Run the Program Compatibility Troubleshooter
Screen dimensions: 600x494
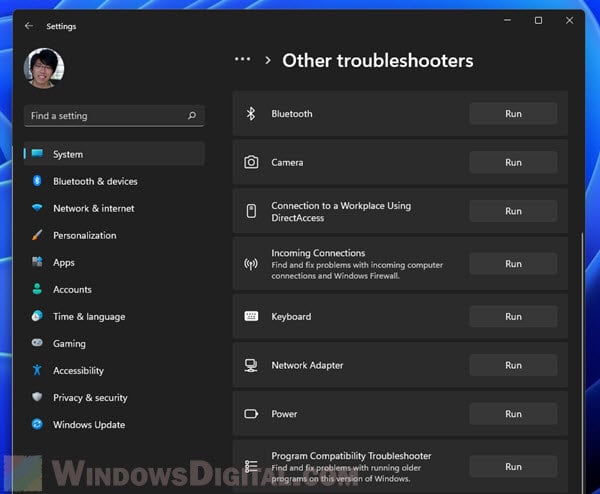tap(513, 466)
